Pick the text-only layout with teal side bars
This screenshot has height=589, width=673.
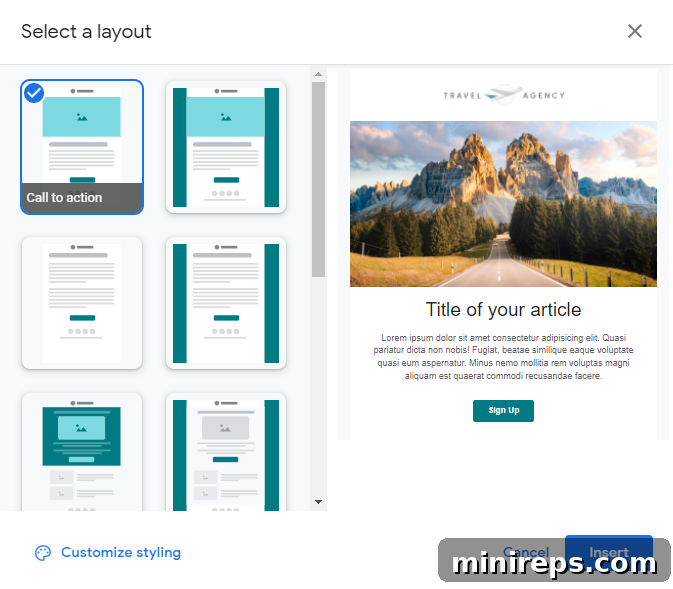(x=226, y=303)
